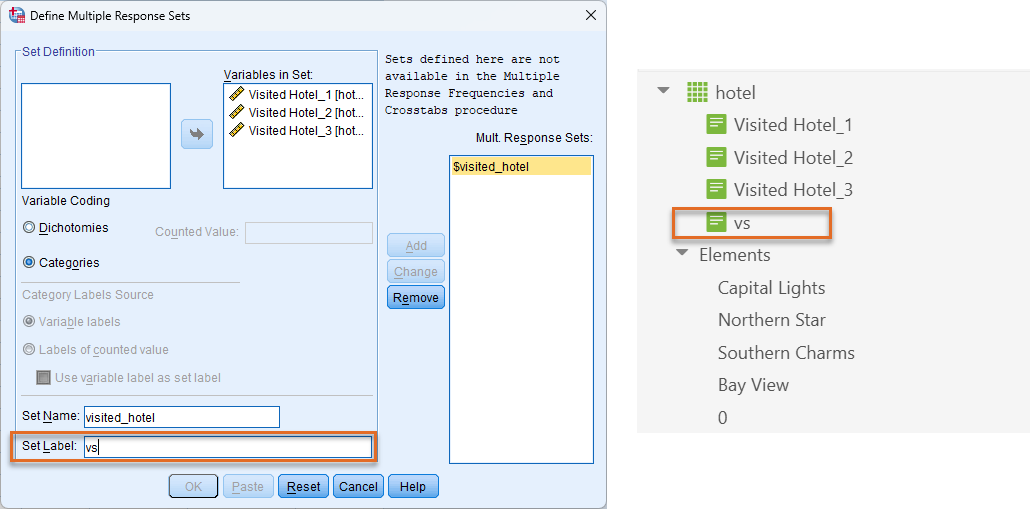Click in the Set Name field
This screenshot has width=1030, height=509.
(x=182, y=417)
